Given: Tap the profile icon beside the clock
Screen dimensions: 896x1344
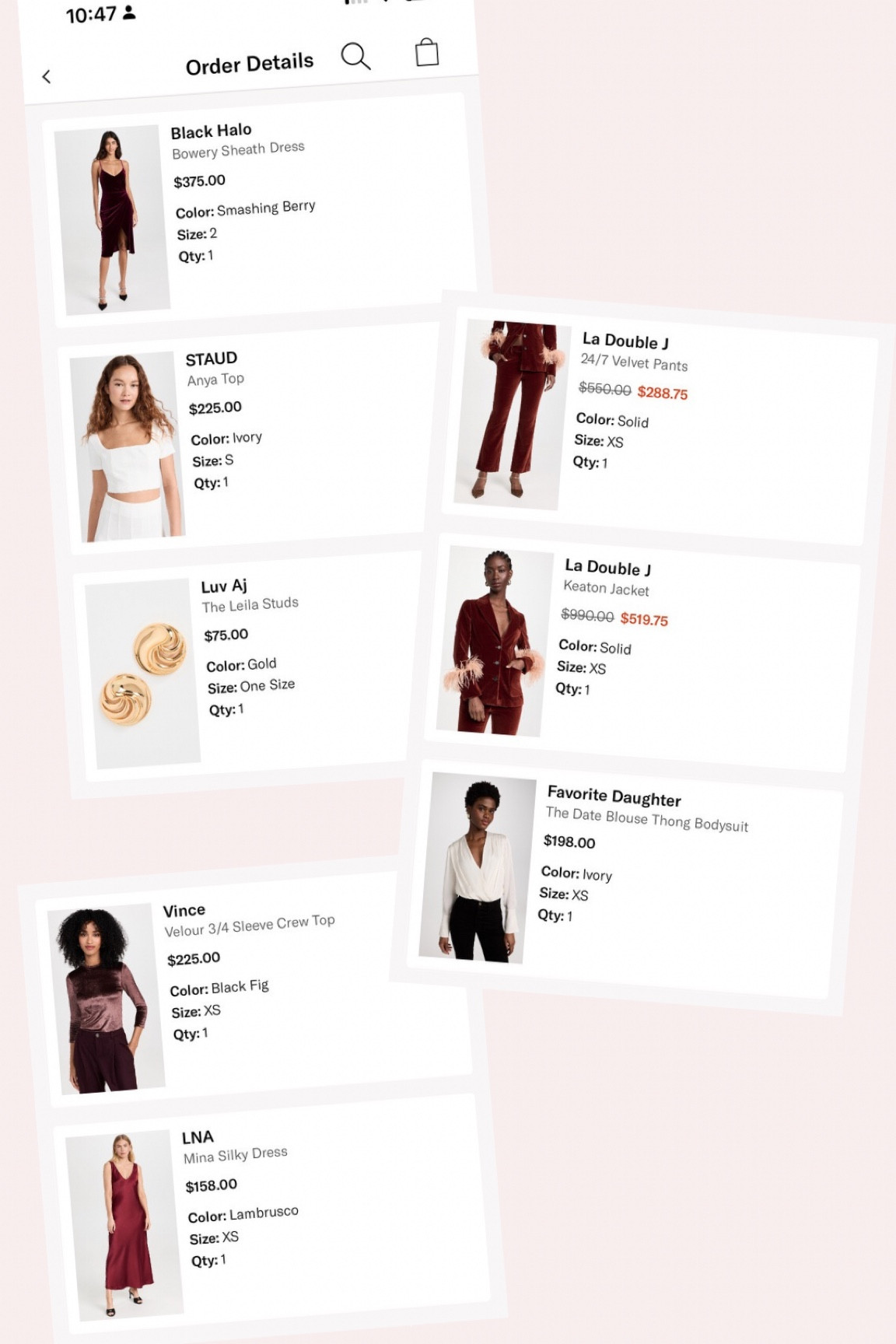Looking at the screenshot, I should [129, 12].
